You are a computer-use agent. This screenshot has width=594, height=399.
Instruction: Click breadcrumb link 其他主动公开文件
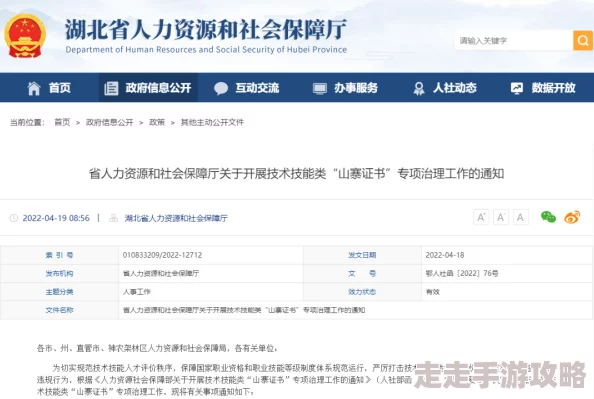coord(212,122)
